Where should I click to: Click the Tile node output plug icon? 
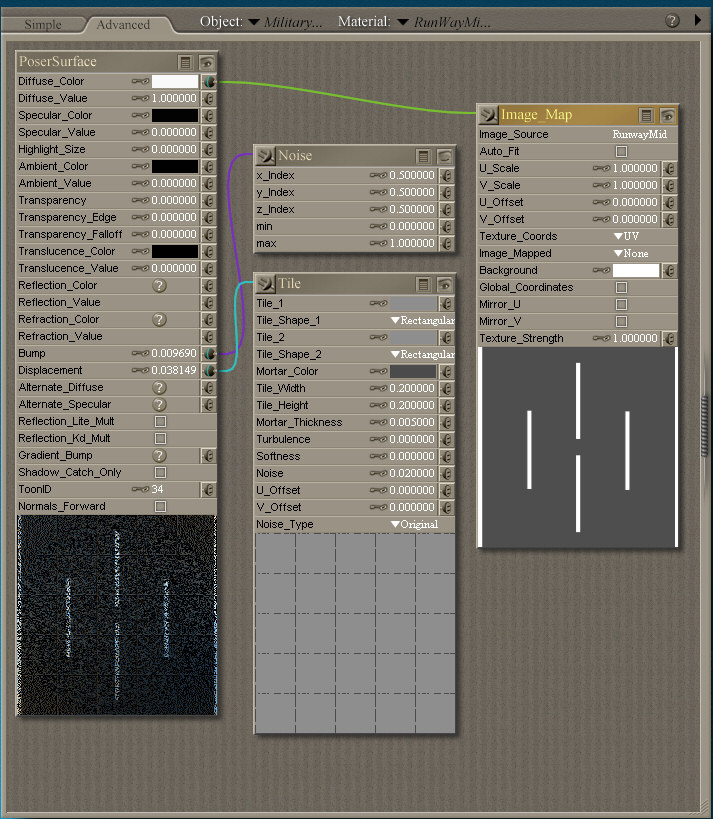[266, 284]
